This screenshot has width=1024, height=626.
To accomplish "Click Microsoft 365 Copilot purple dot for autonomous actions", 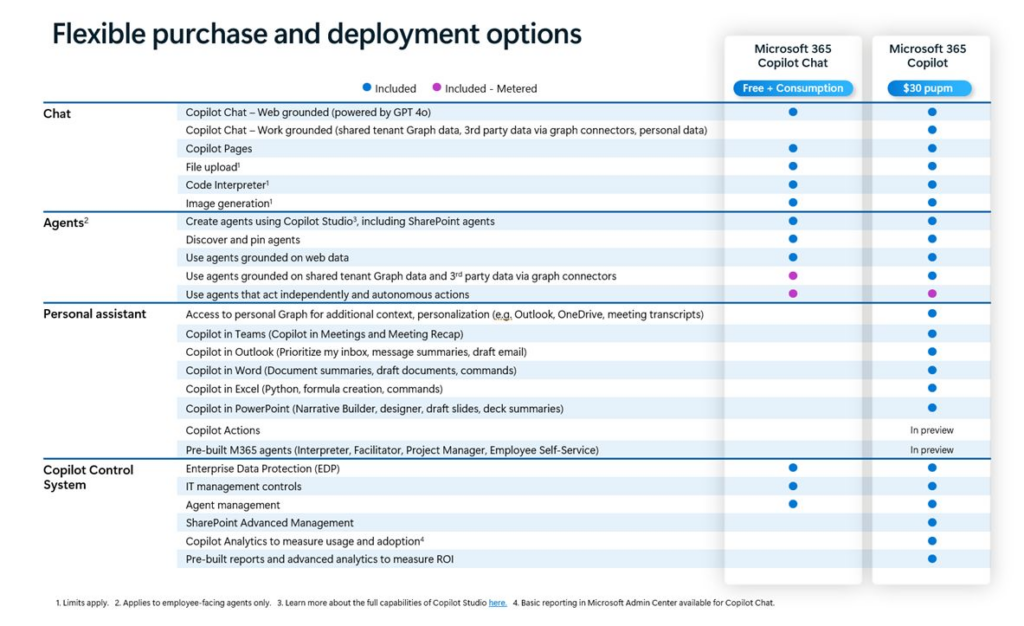I will tap(932, 294).
